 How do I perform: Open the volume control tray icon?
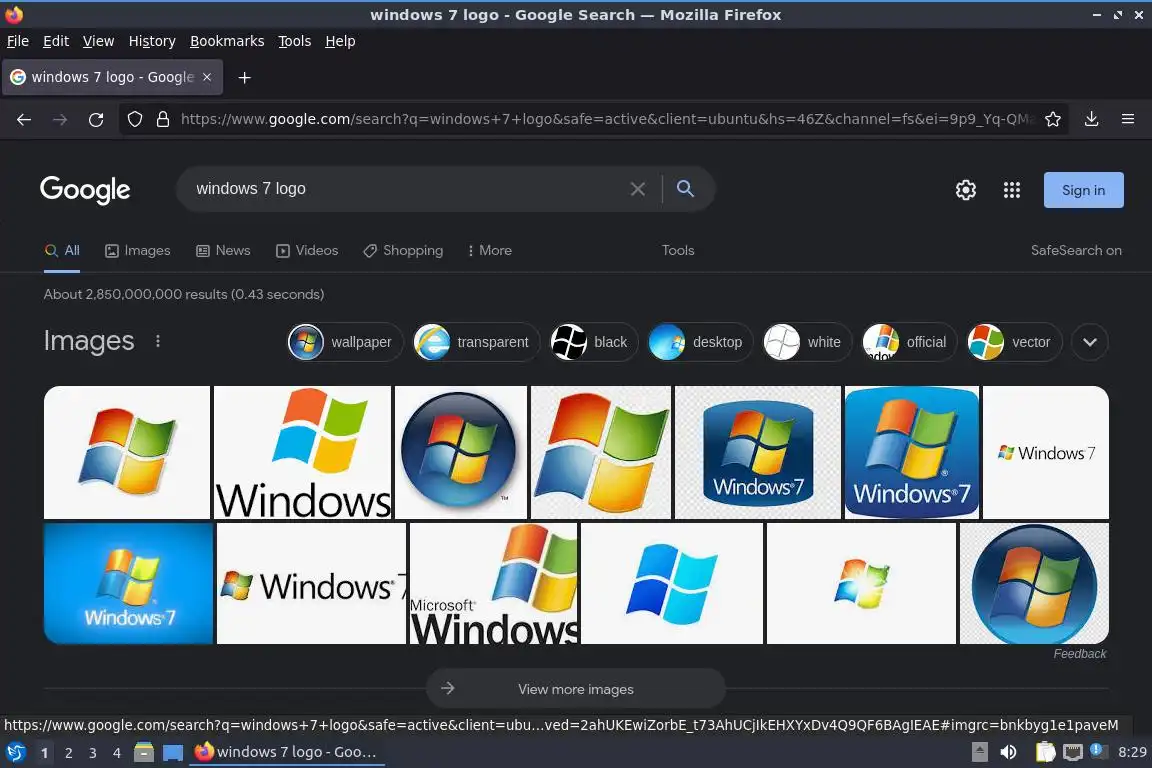pyautogui.click(x=1008, y=752)
